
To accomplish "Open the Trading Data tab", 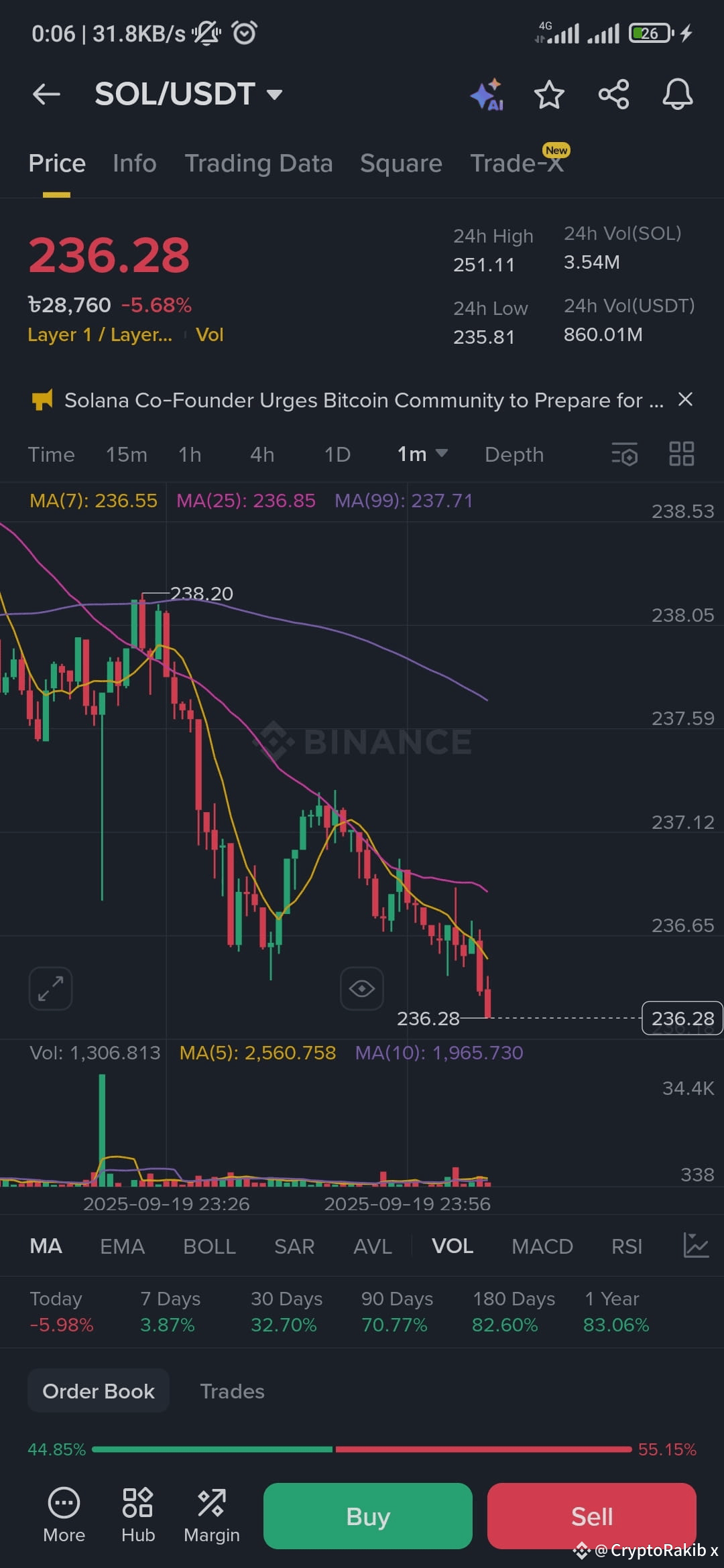I will point(259,164).
